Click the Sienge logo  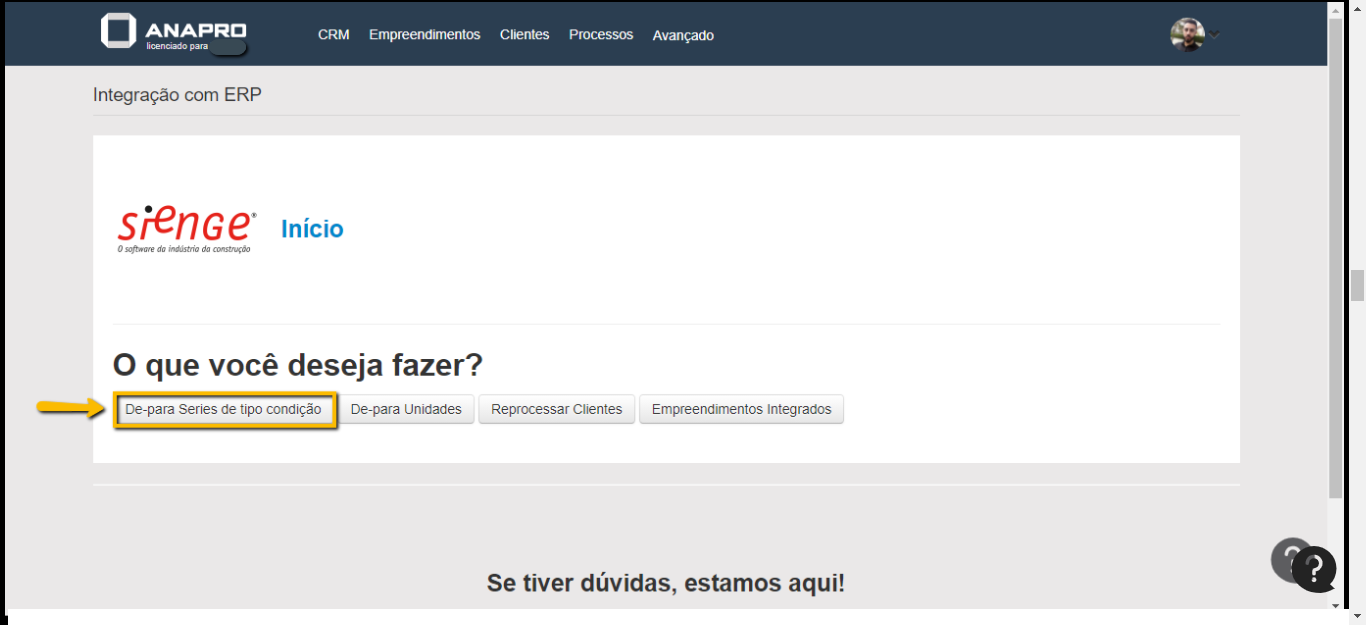tap(186, 229)
